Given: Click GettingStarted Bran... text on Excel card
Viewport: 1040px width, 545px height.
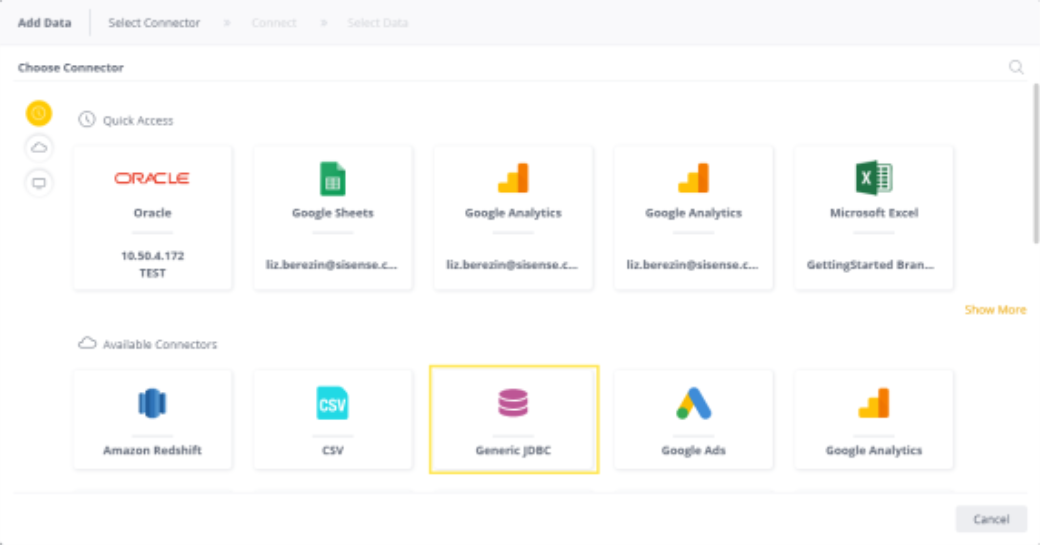Looking at the screenshot, I should coord(870,265).
